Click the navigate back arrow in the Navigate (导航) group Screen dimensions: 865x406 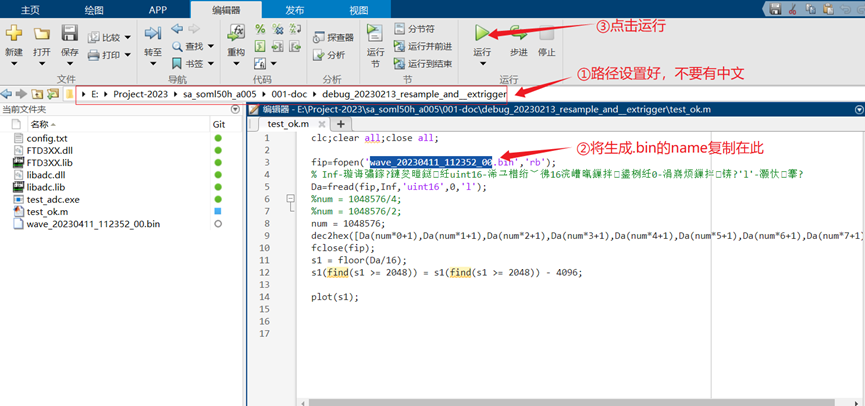(x=177, y=29)
